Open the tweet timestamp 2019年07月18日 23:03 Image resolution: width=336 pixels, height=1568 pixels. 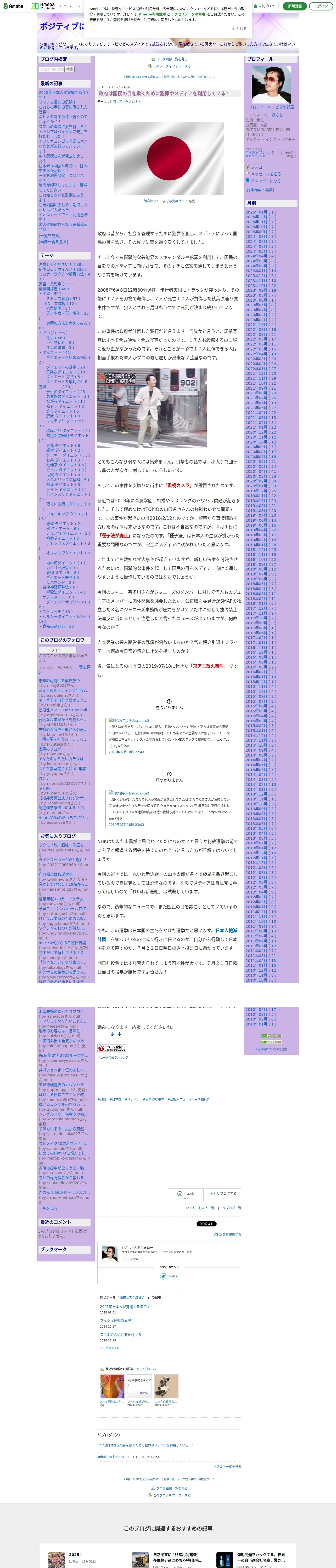pos(126,825)
